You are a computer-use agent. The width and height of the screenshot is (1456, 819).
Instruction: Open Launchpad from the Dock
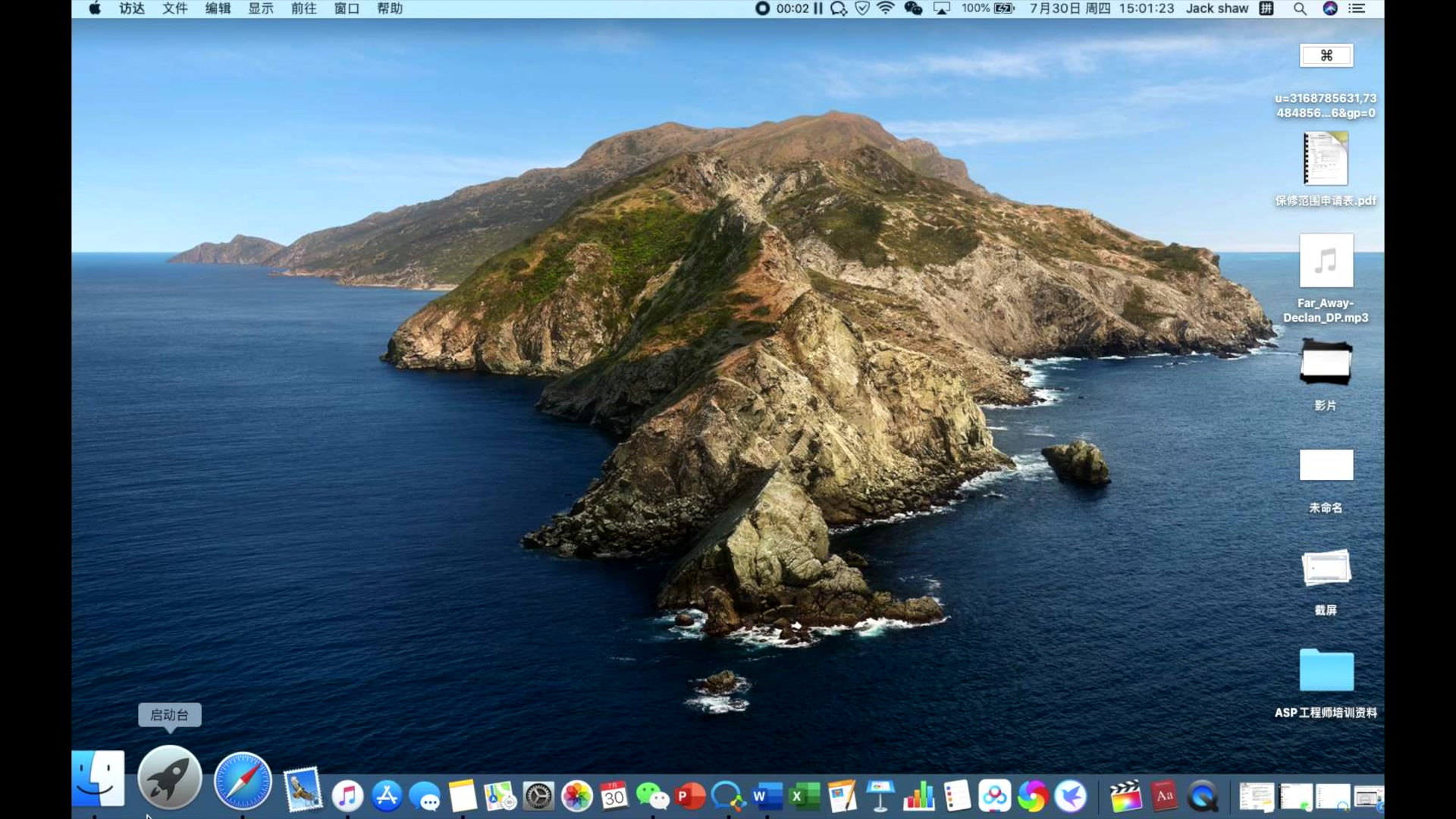[169, 778]
